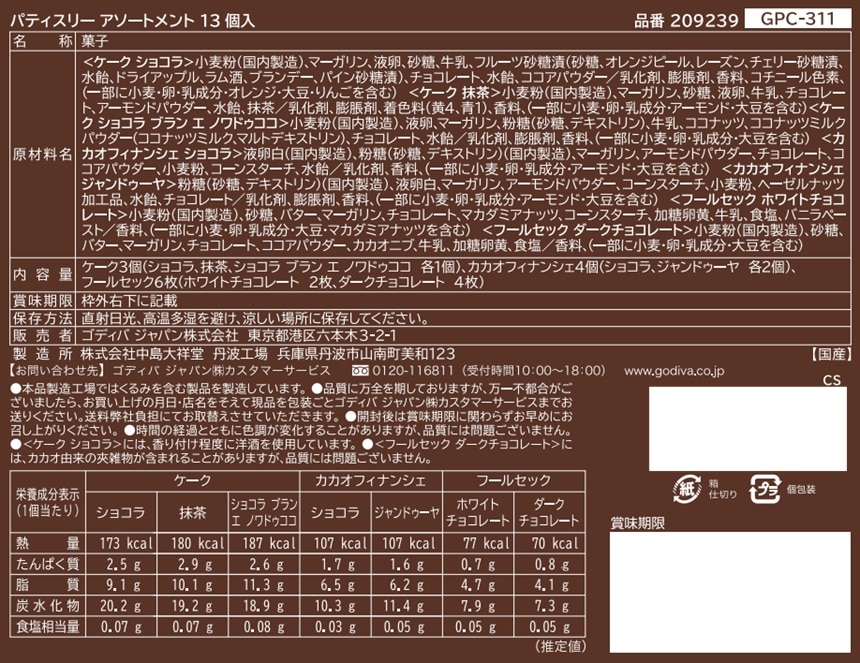
Task: Click the 原材料名 row label
Action: coord(41,154)
